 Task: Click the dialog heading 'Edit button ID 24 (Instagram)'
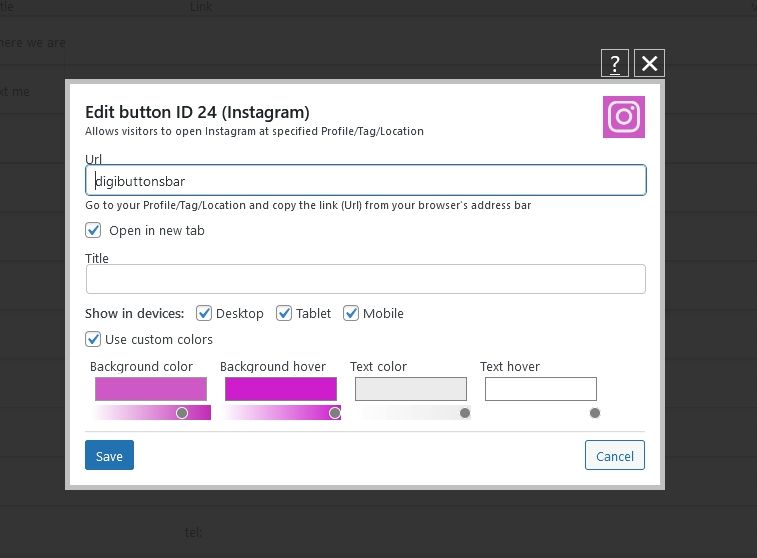(197, 112)
